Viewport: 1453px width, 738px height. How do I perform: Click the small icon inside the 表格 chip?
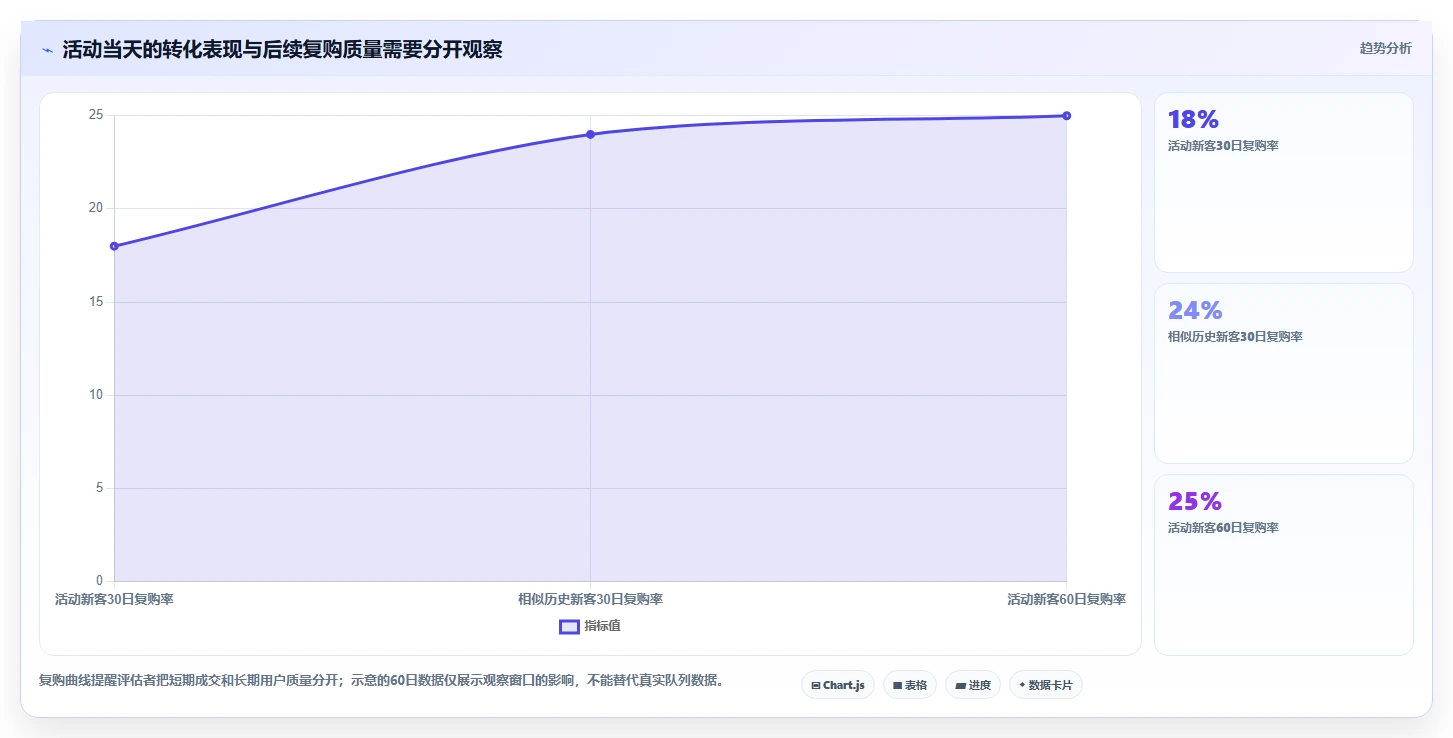[x=897, y=686]
